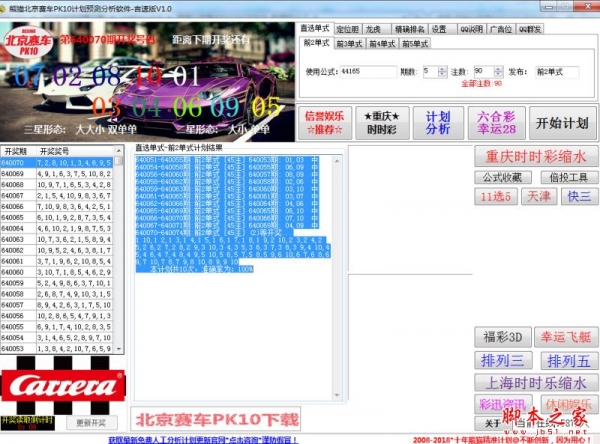This screenshot has height=444, width=600.
Task: Open the 龙虎 tab
Action: [376, 29]
